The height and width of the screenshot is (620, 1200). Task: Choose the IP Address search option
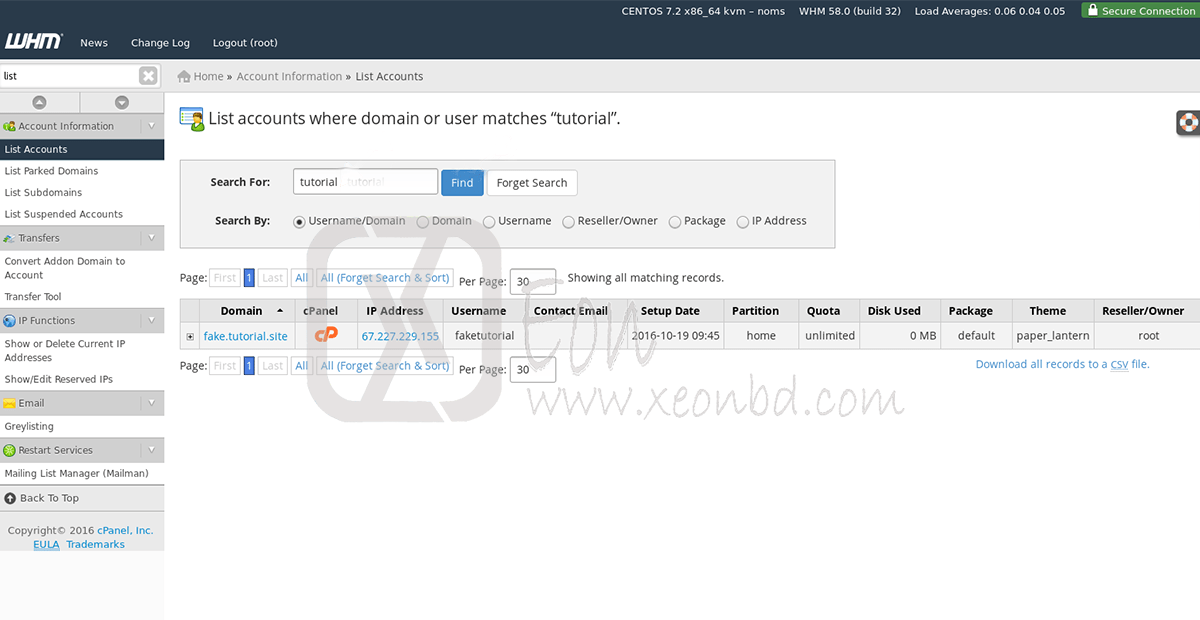pos(743,221)
